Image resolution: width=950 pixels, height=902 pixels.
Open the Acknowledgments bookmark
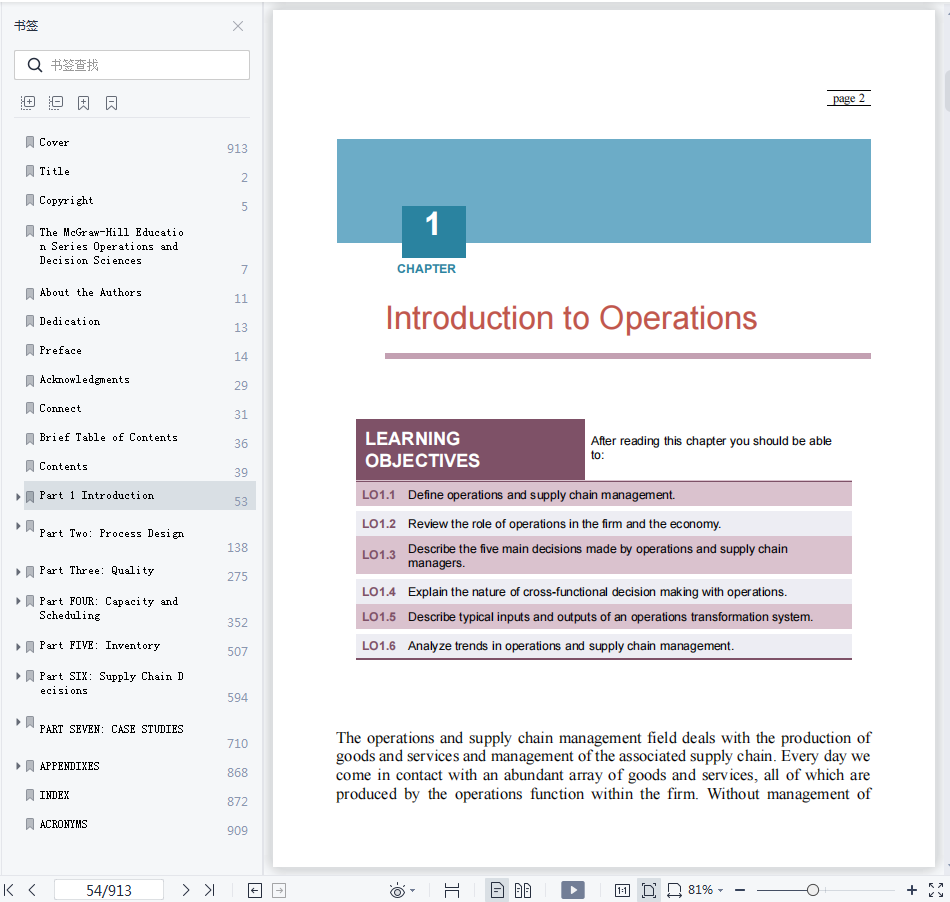(85, 380)
